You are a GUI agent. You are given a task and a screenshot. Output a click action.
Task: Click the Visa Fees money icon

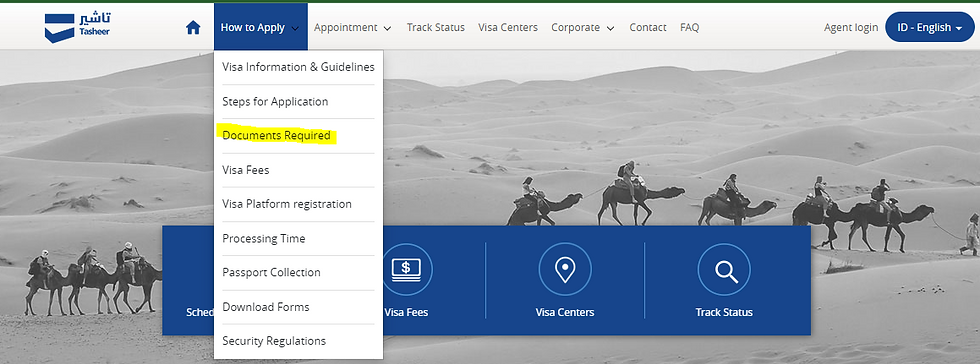tap(406, 270)
